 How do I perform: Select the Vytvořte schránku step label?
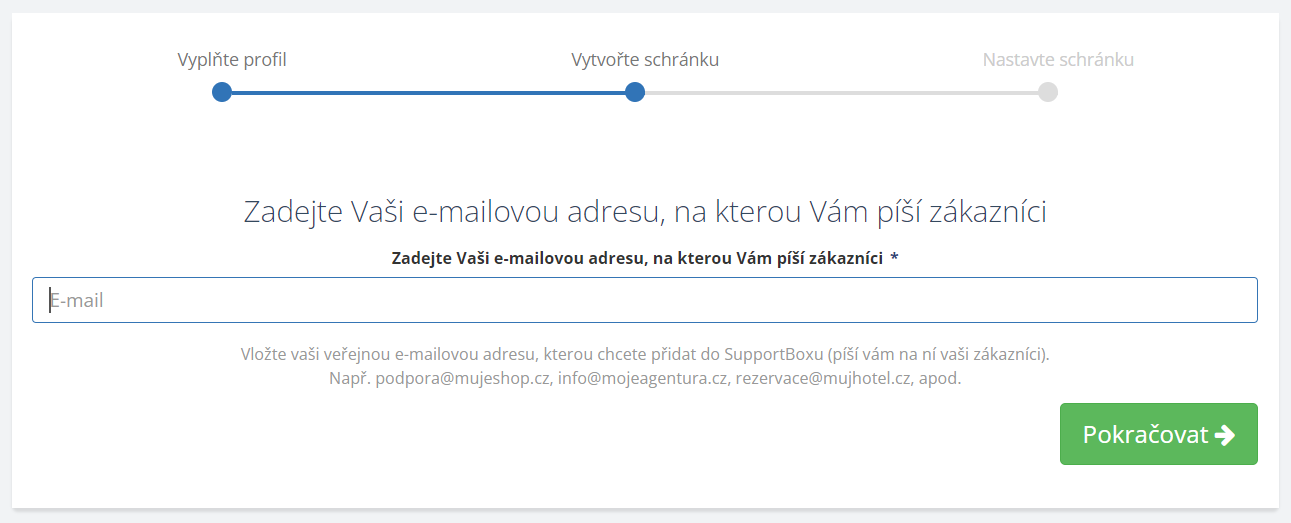[645, 60]
